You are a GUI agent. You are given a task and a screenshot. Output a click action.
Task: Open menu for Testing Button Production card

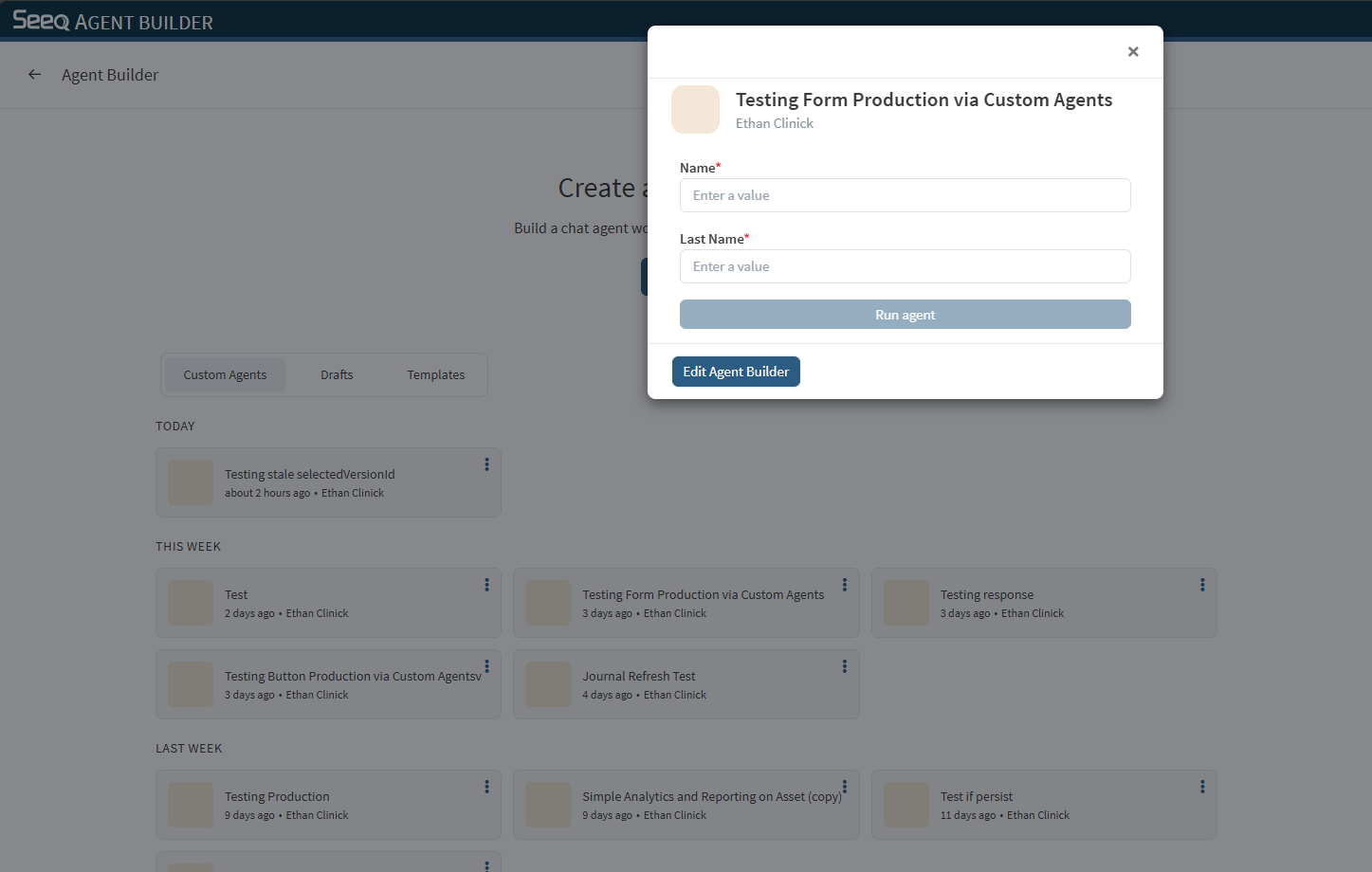[x=486, y=666]
